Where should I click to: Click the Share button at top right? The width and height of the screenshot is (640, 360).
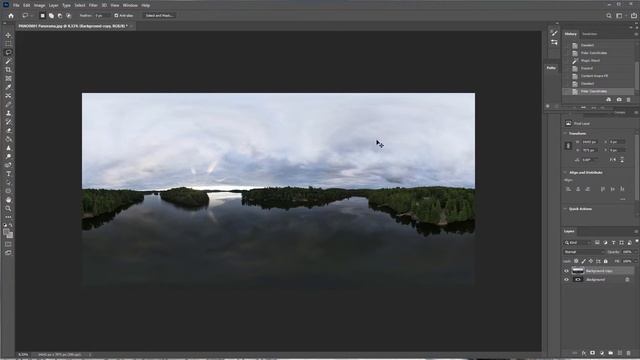pos(633,16)
